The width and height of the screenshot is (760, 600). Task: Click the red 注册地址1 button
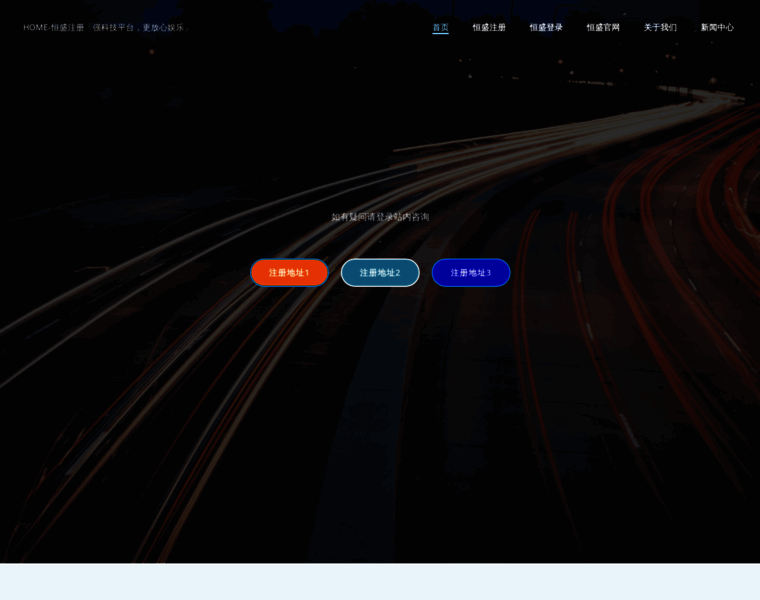pyautogui.click(x=289, y=273)
